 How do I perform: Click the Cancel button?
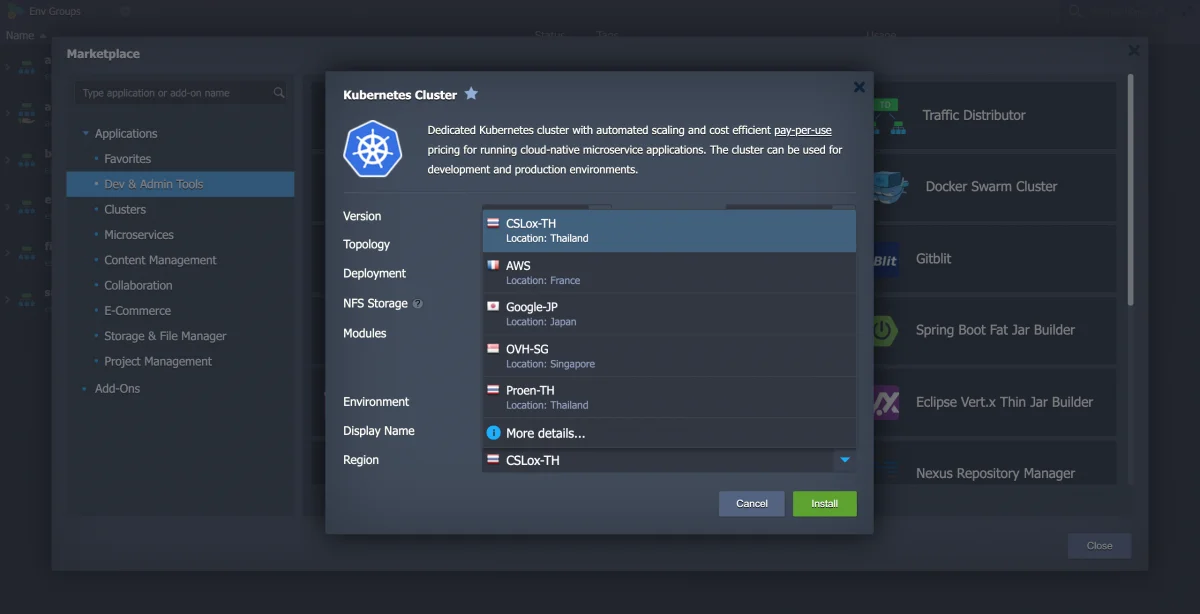pos(752,504)
